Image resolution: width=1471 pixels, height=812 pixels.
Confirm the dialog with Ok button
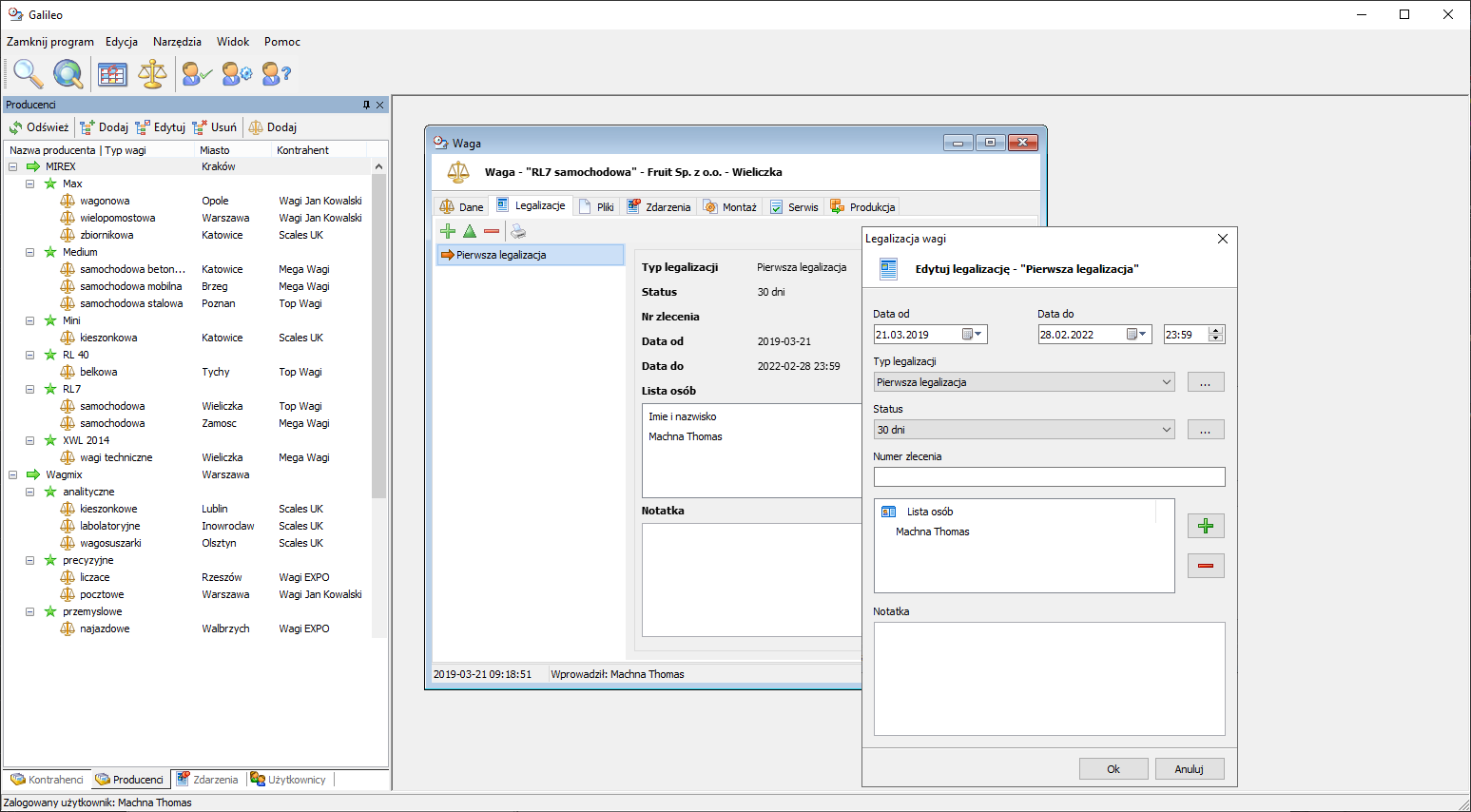click(1113, 769)
